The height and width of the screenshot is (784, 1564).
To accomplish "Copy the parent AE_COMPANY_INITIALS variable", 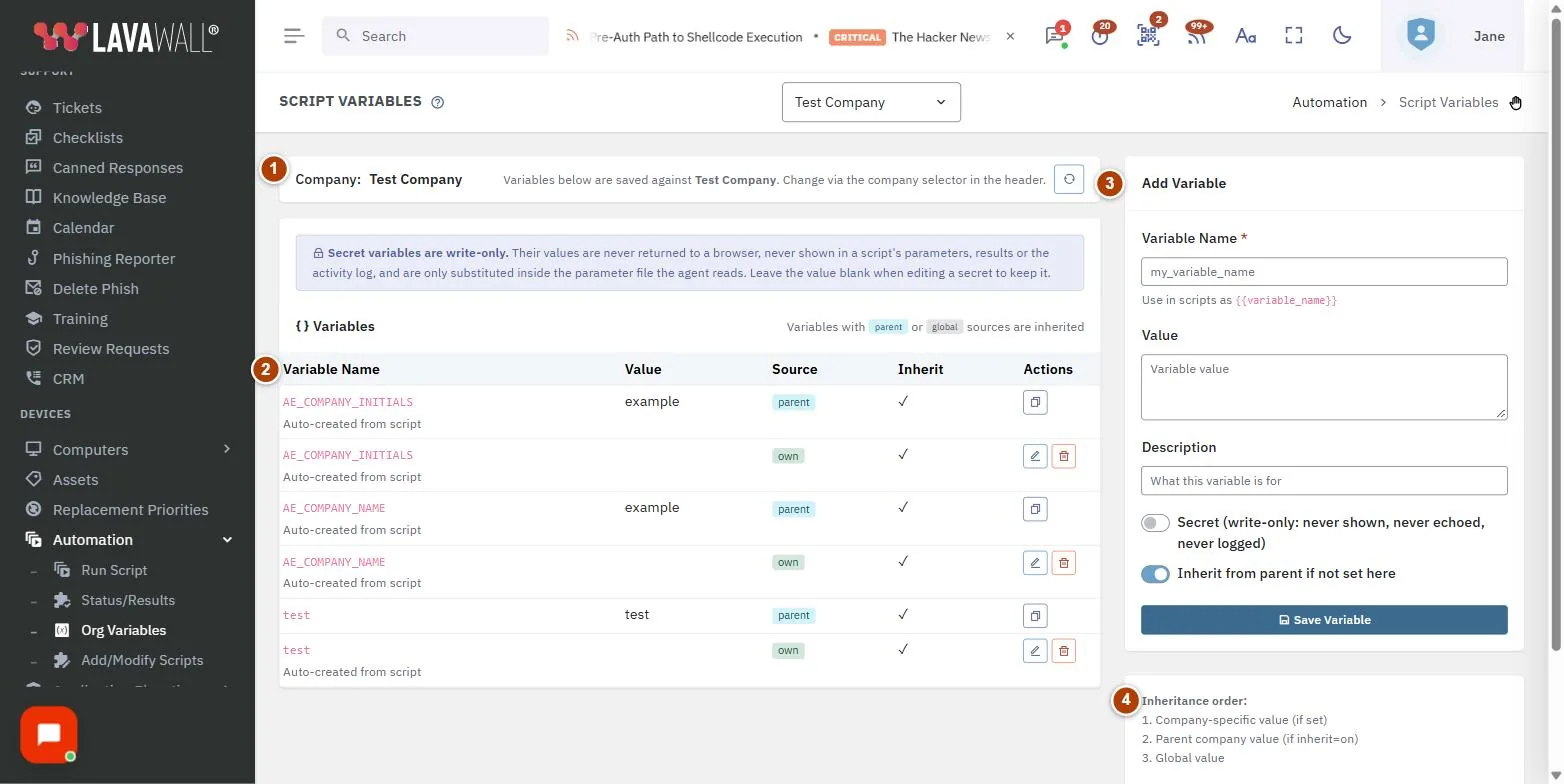I will point(1035,402).
